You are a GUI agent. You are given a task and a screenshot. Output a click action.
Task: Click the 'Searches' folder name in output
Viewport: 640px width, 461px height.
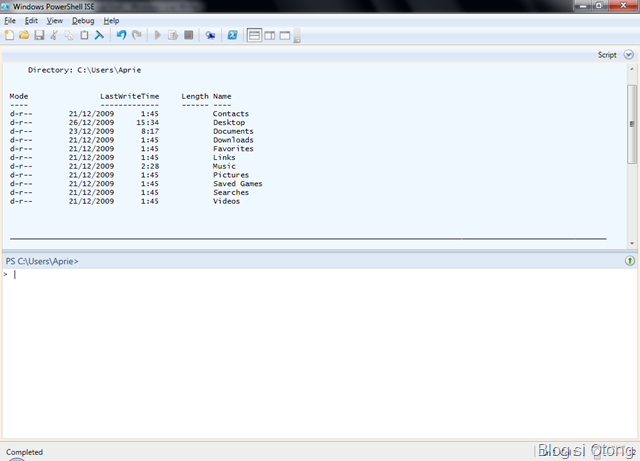pyautogui.click(x=231, y=193)
